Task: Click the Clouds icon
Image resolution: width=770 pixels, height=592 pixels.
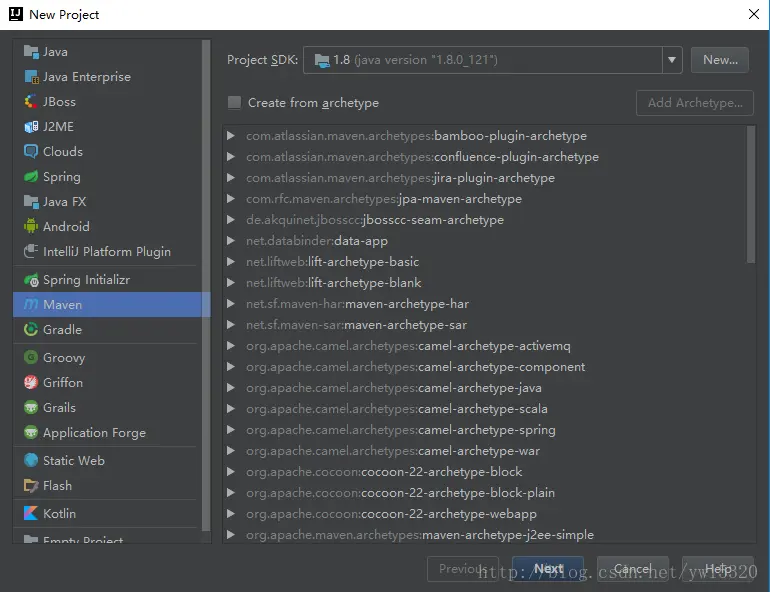Action: pyautogui.click(x=31, y=151)
